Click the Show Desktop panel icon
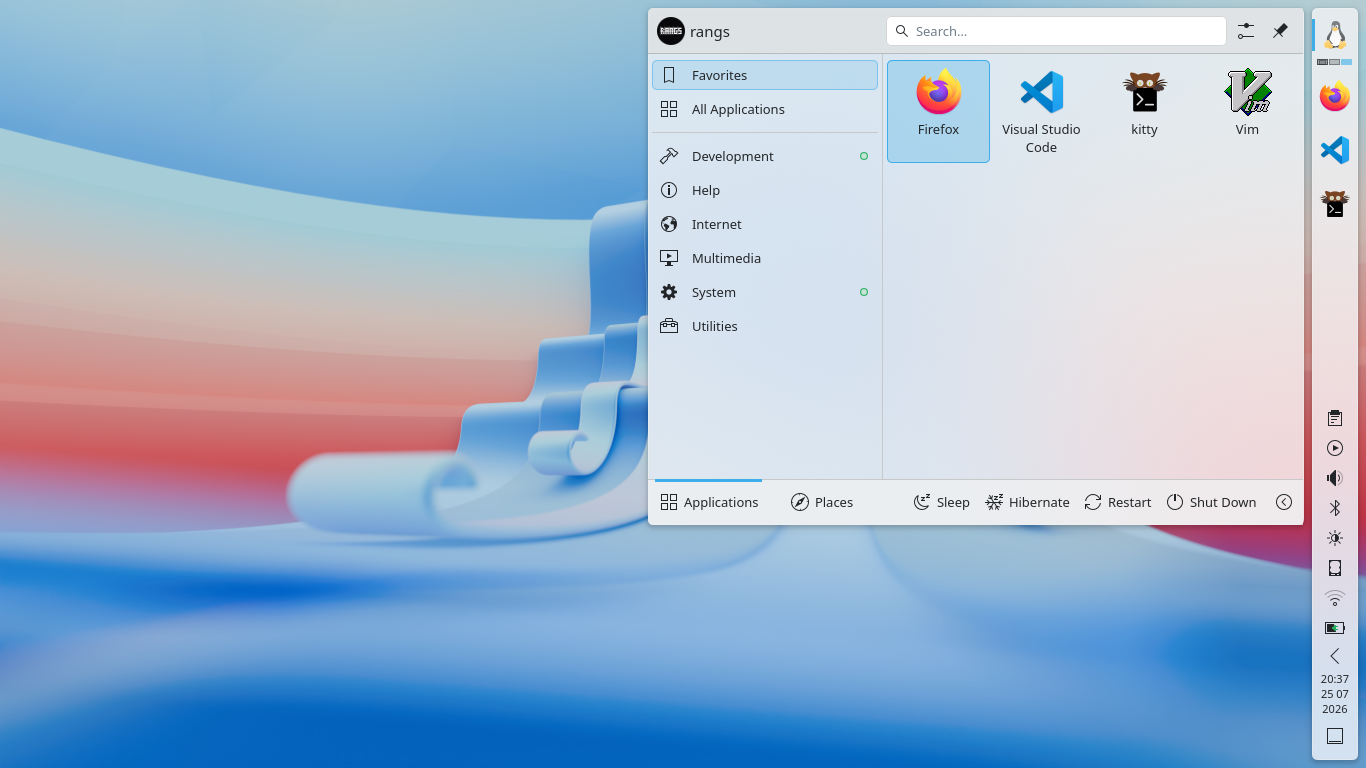Viewport: 1366px width, 768px height. point(1335,736)
